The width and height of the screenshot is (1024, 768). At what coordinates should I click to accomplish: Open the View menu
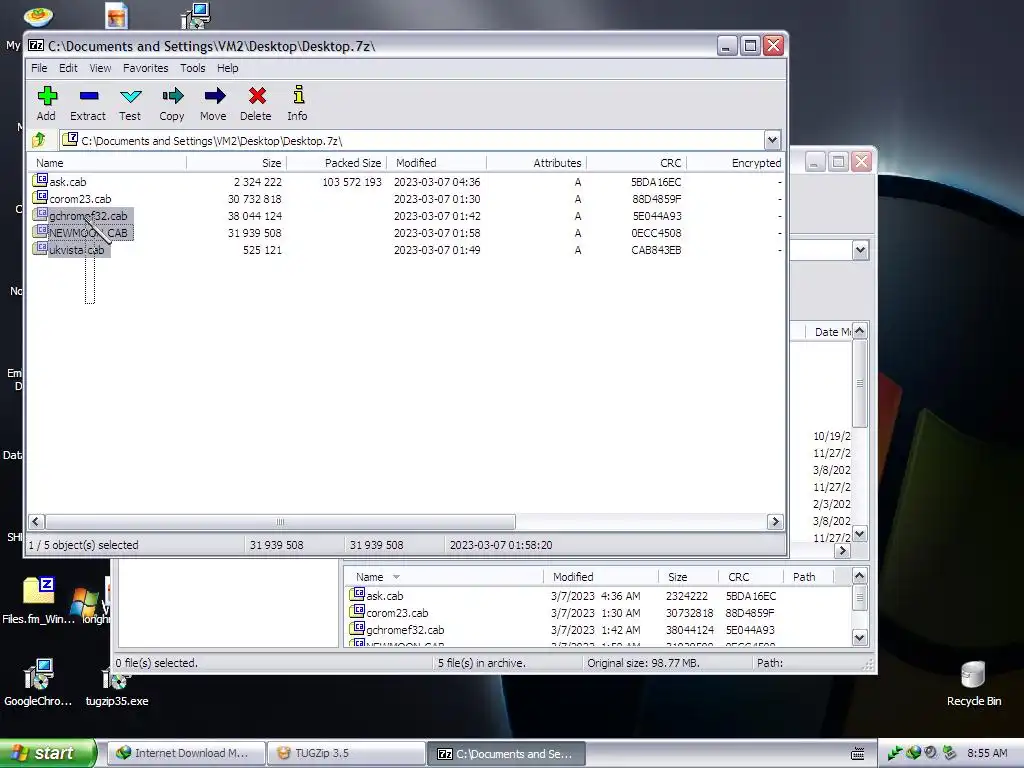pos(100,68)
